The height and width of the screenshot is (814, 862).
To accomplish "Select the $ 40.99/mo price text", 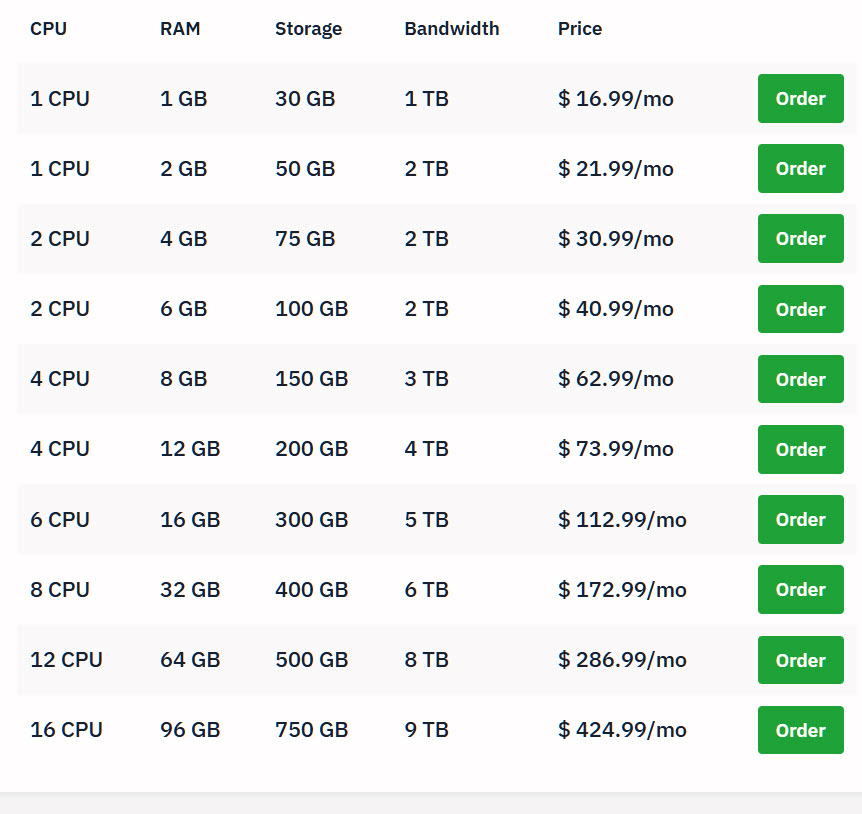I will point(616,309).
